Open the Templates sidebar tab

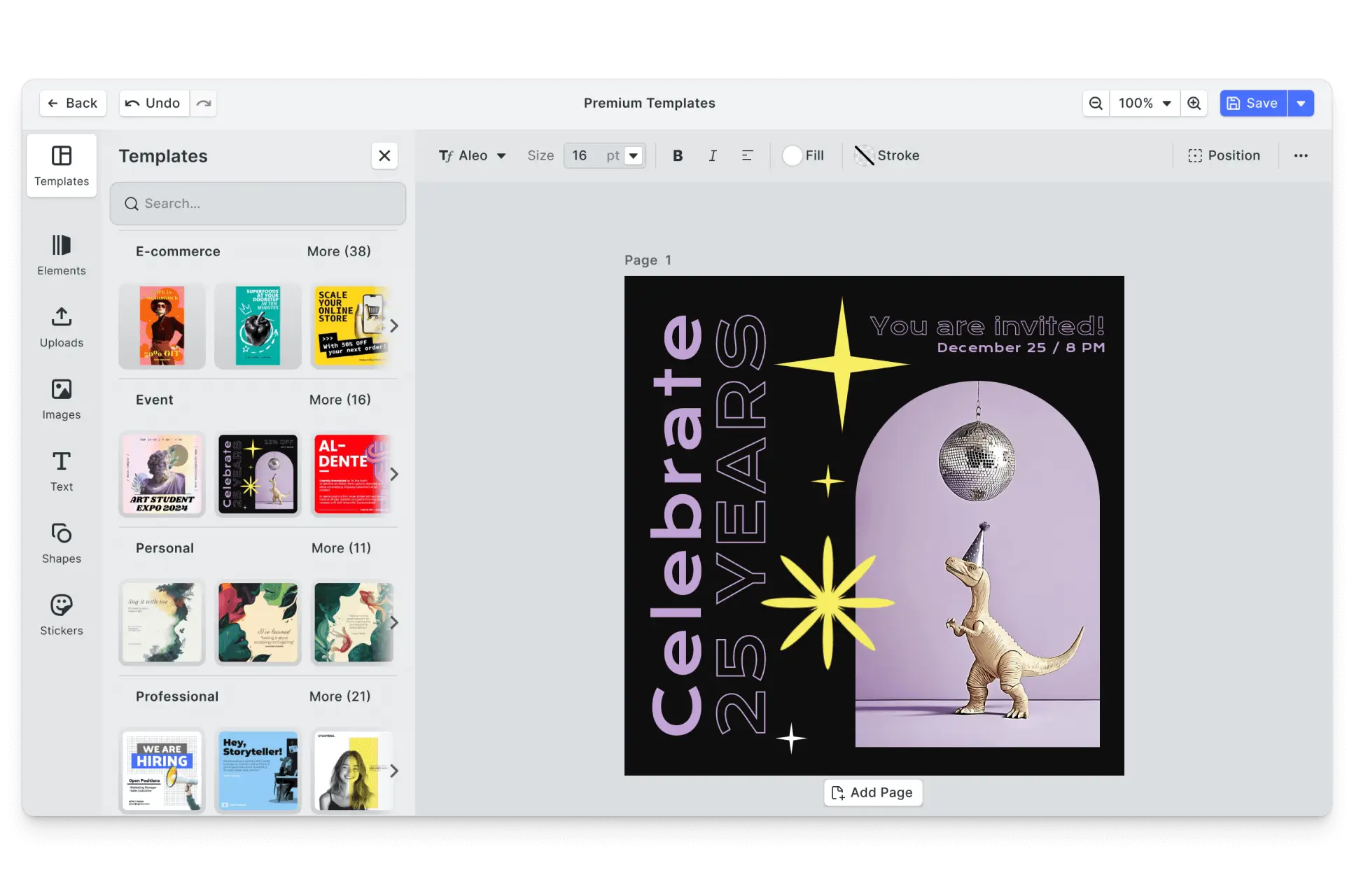point(62,166)
